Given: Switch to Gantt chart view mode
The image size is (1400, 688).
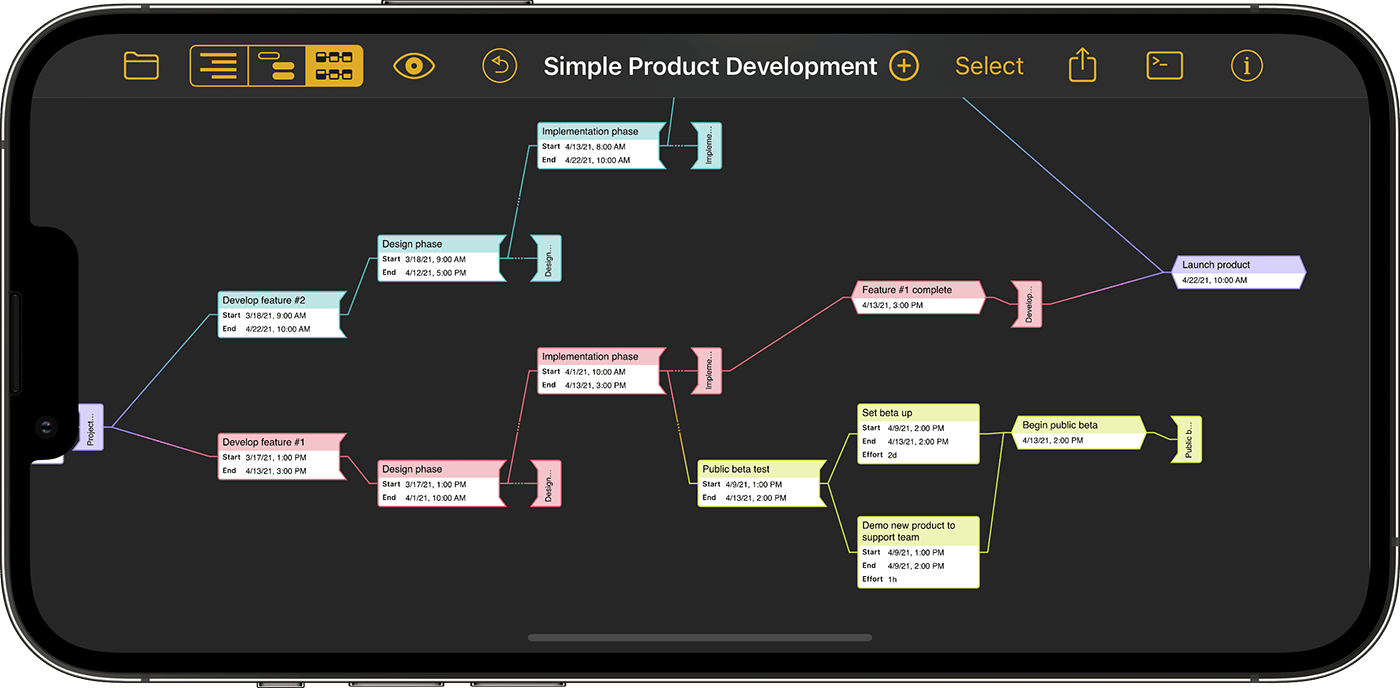Looking at the screenshot, I should pyautogui.click(x=277, y=66).
